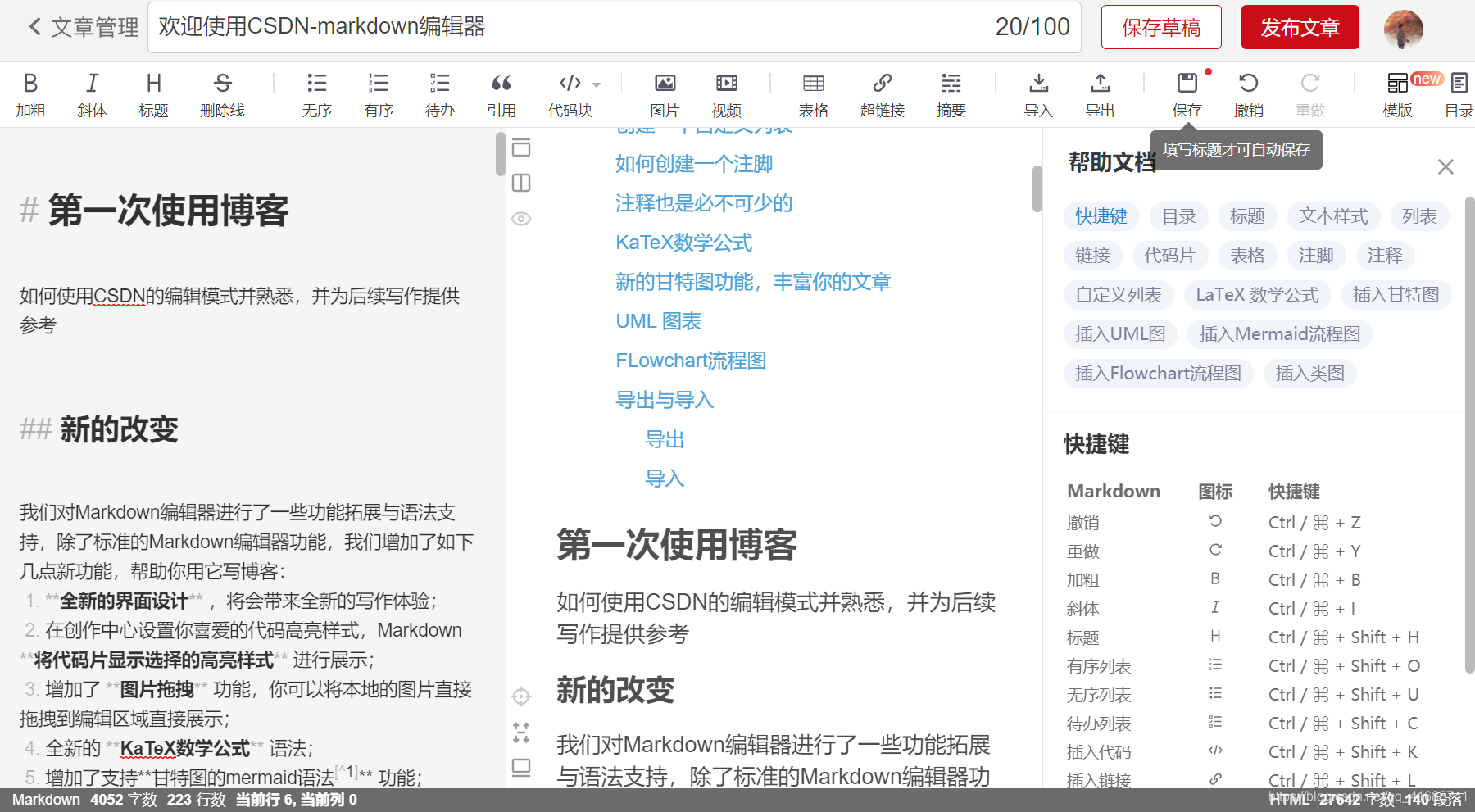This screenshot has height=812, width=1475.
Task: Insert a heading via the 标题 icon
Action: 153,94
